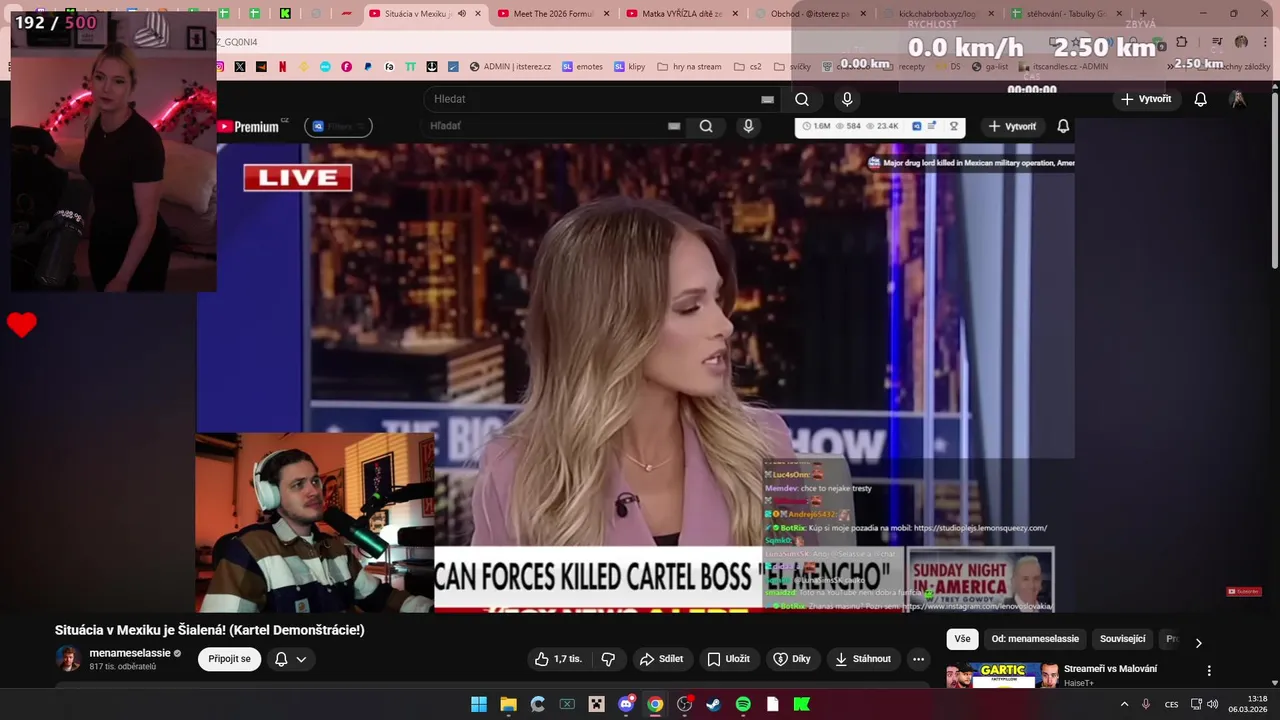This screenshot has width=1280, height=720.
Task: Select the Související filter chip
Action: click(1123, 639)
